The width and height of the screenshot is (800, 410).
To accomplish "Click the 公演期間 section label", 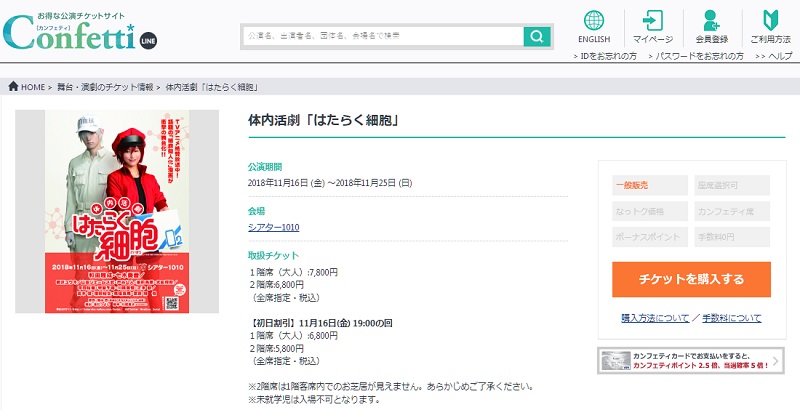I will 265,167.
